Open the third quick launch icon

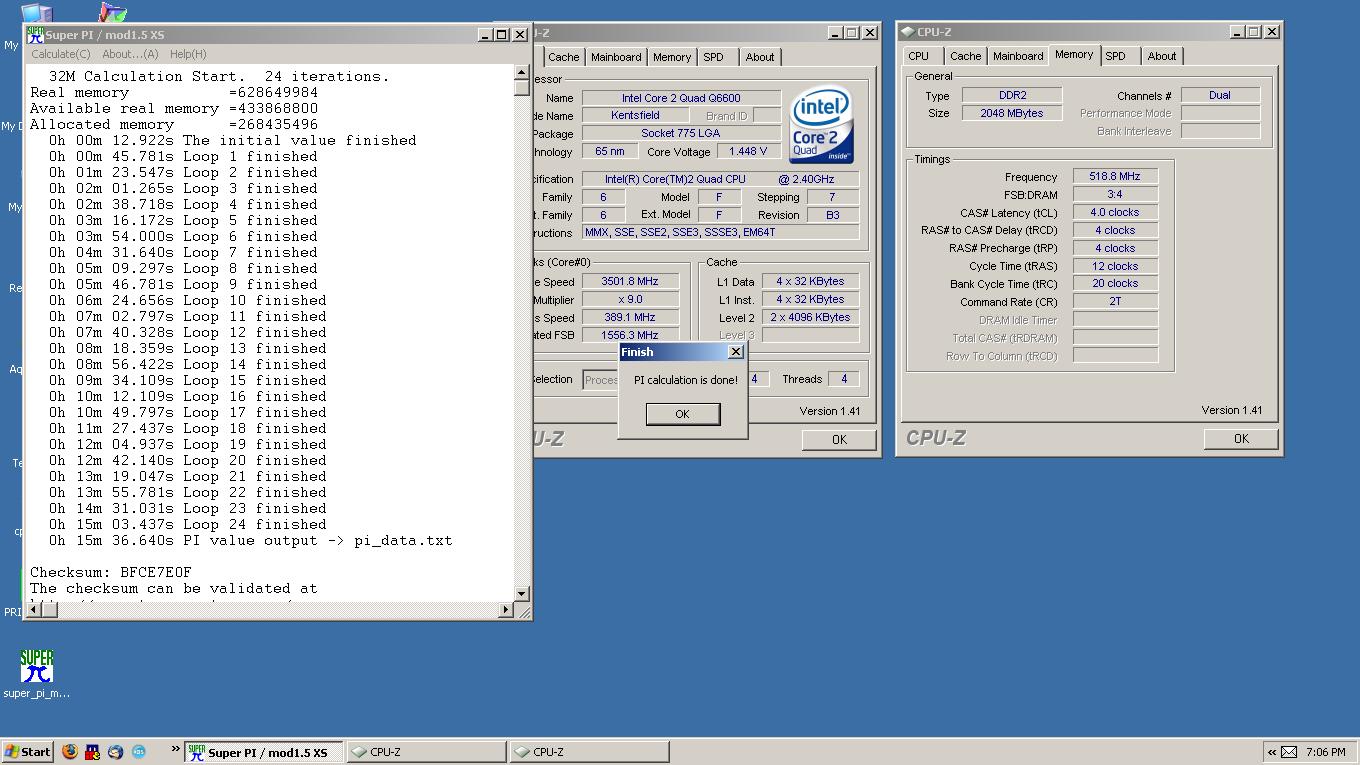click(116, 751)
